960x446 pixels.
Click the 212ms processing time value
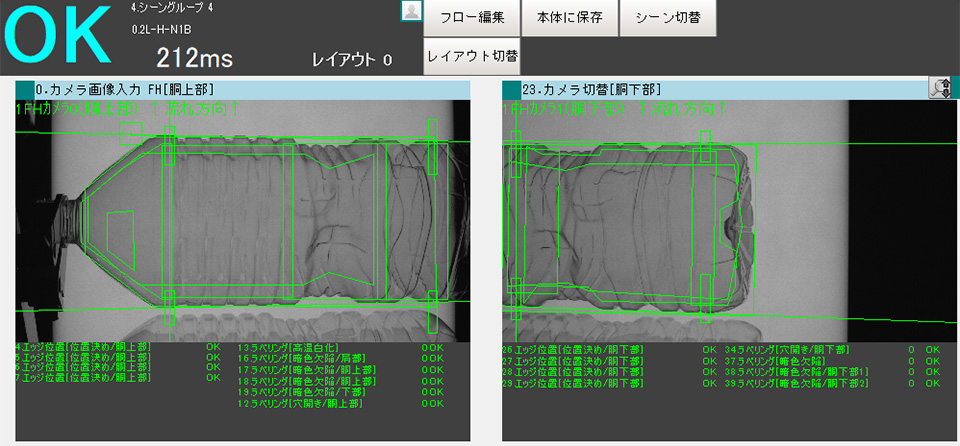195,58
